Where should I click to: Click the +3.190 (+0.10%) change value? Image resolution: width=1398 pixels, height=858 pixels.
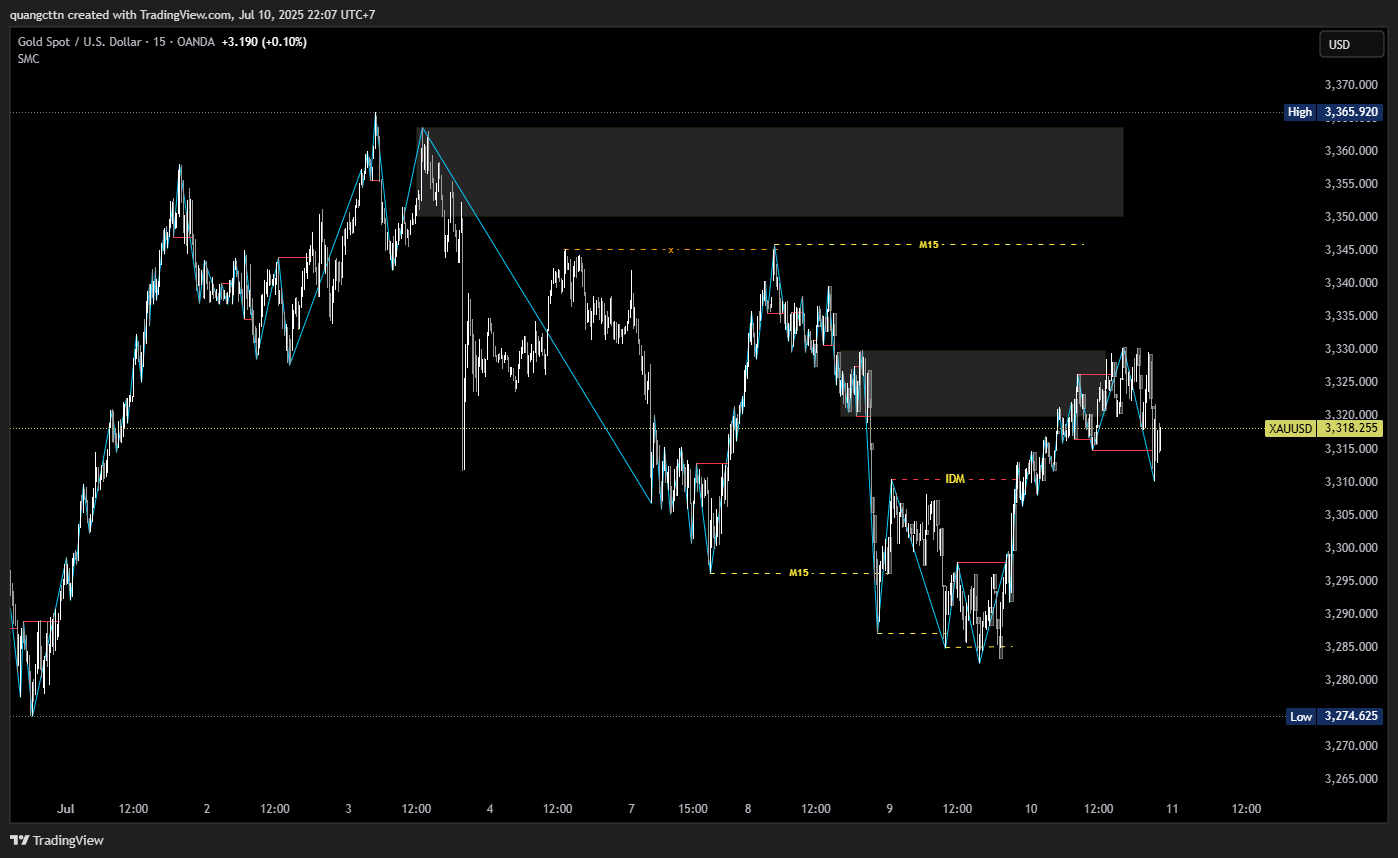point(264,42)
